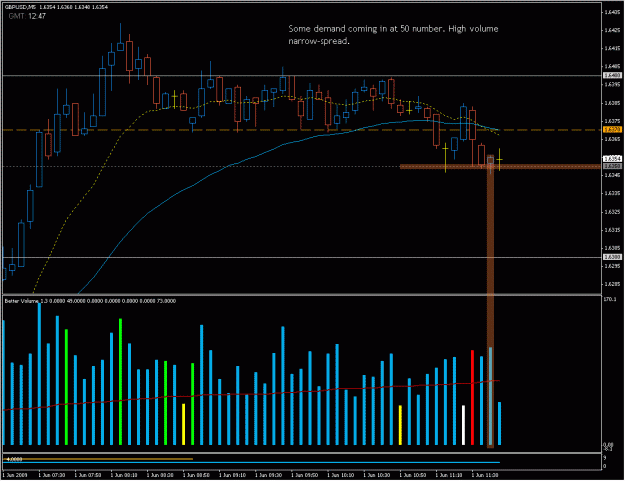Click the '1 Jun 10:50' time axis label
The image size is (625, 481).
[413, 475]
